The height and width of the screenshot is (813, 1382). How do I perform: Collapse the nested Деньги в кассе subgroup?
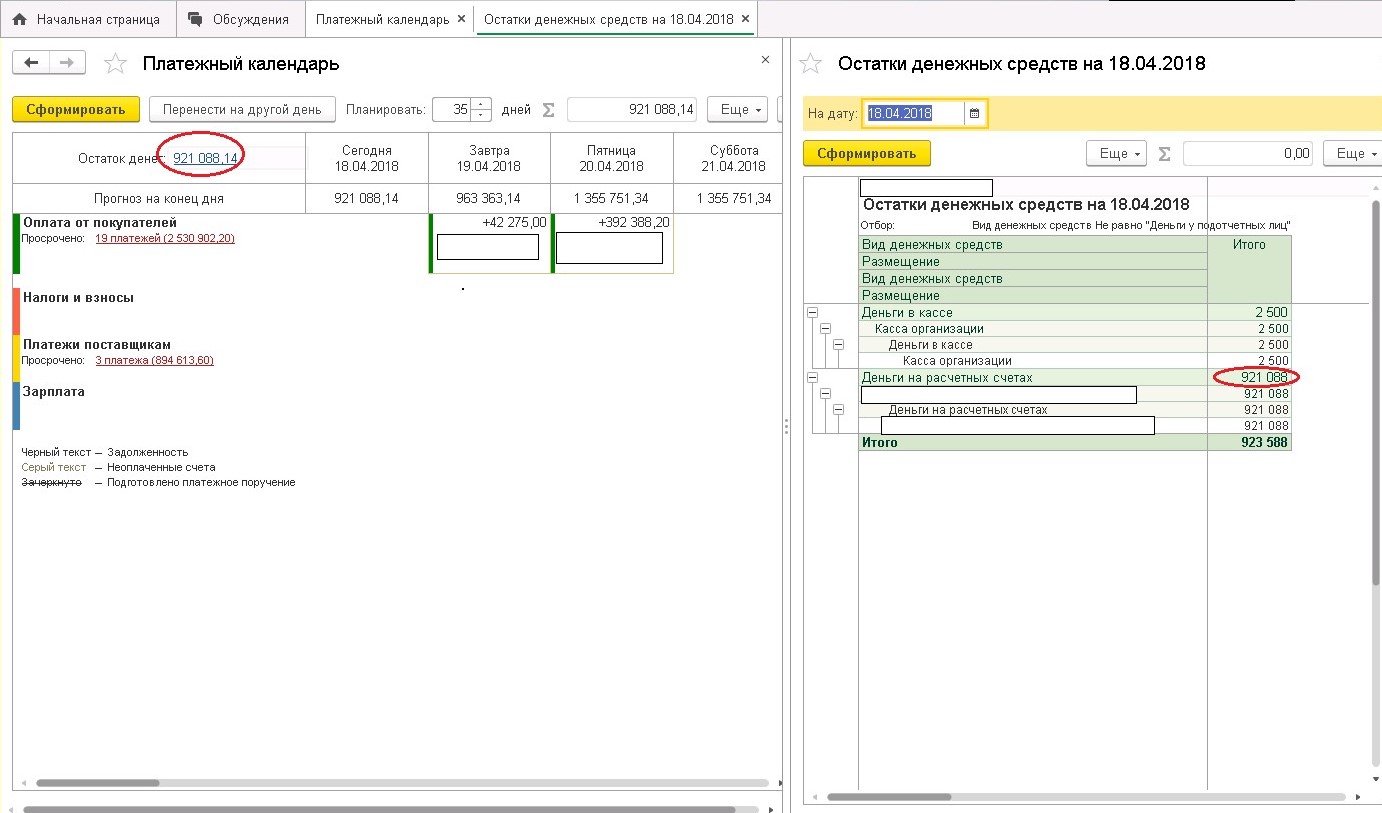click(838, 345)
